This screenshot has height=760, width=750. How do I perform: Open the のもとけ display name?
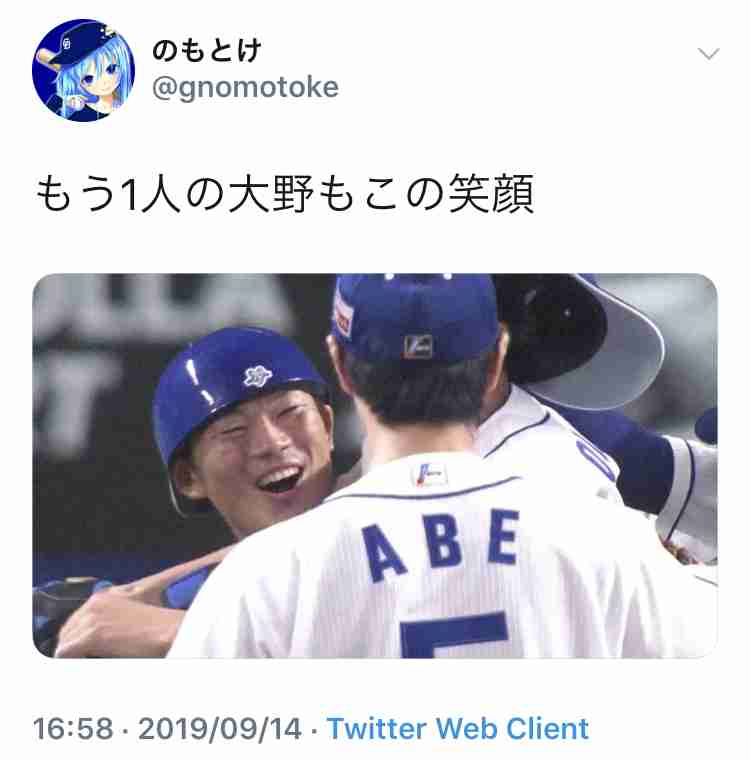tap(207, 50)
